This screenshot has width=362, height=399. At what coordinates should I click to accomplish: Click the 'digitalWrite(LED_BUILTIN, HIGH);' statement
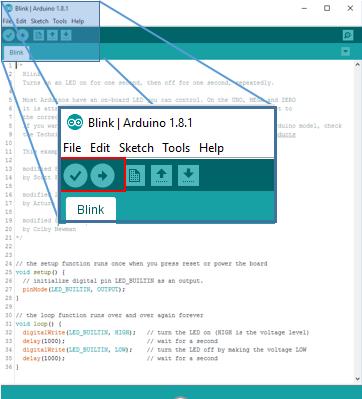pyautogui.click(x=79, y=333)
